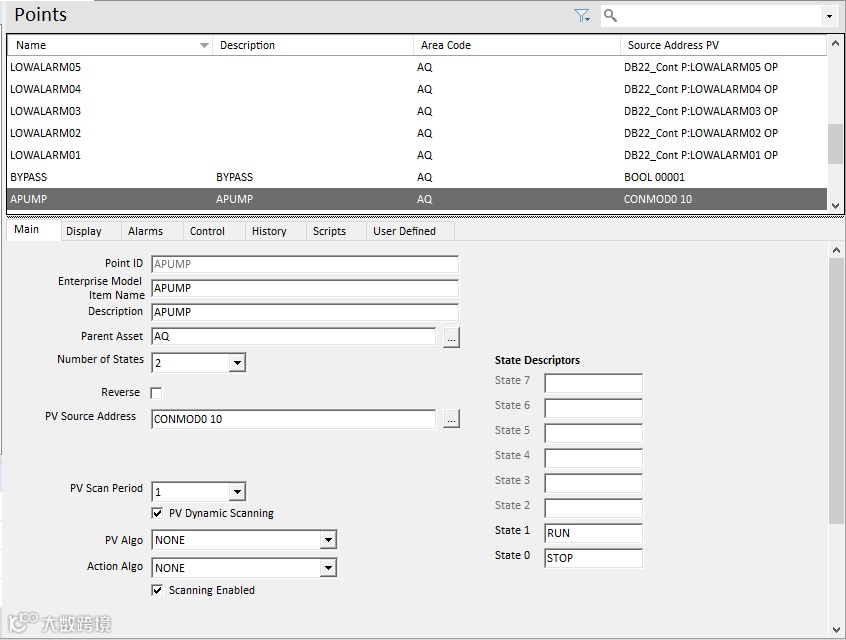The width and height of the screenshot is (846, 640).
Task: Select the LOWALARM05 point row
Action: pos(417,67)
